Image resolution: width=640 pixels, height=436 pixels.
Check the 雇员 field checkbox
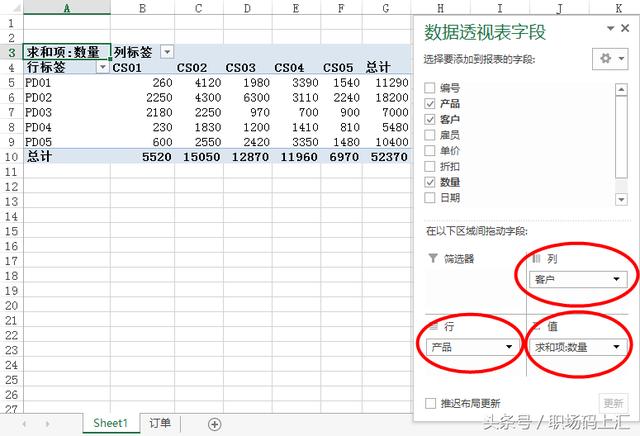(430, 135)
